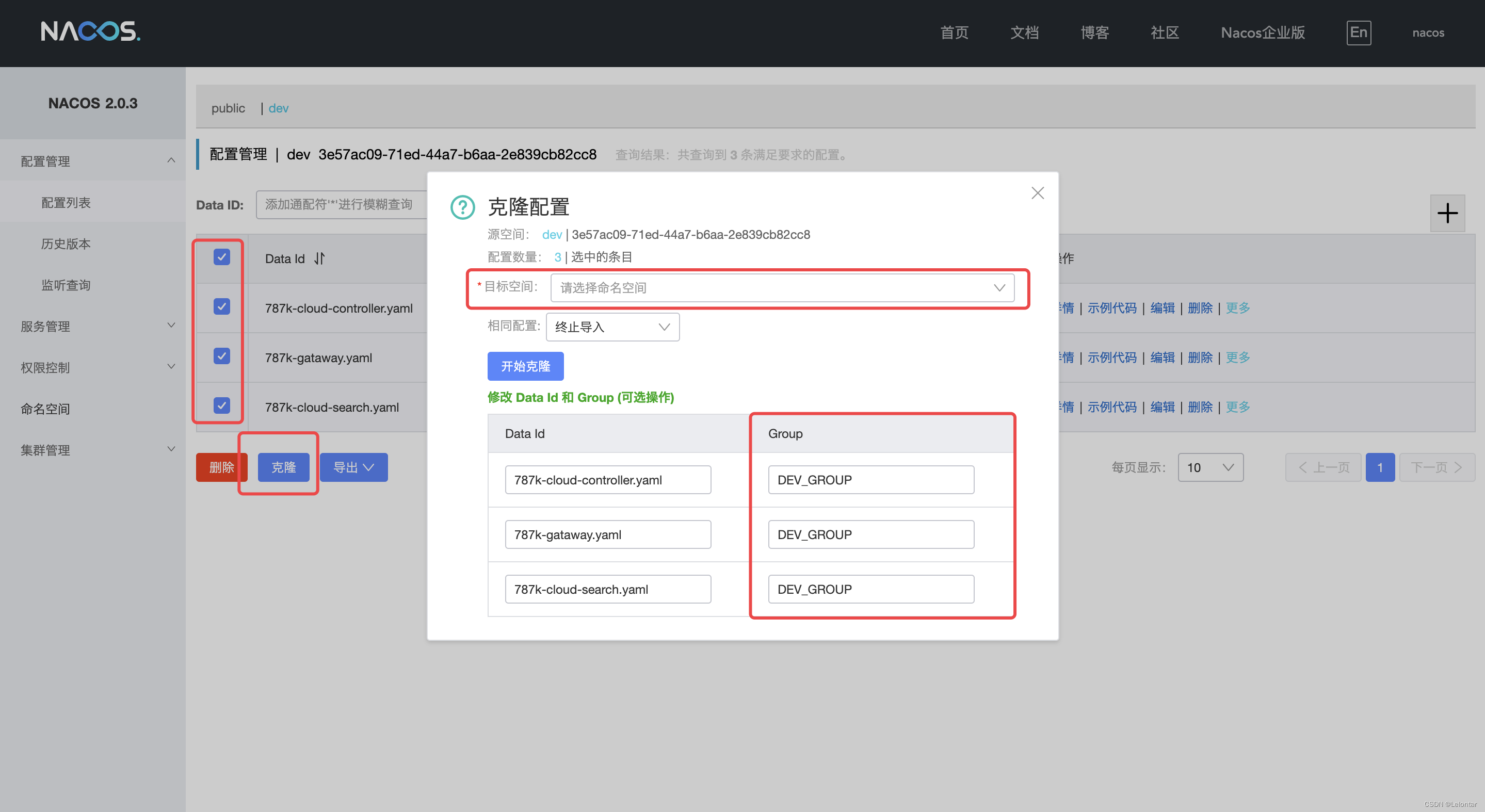
Task: Click 编辑 for 787k-cloud-controller.yaml row
Action: coord(1162,308)
